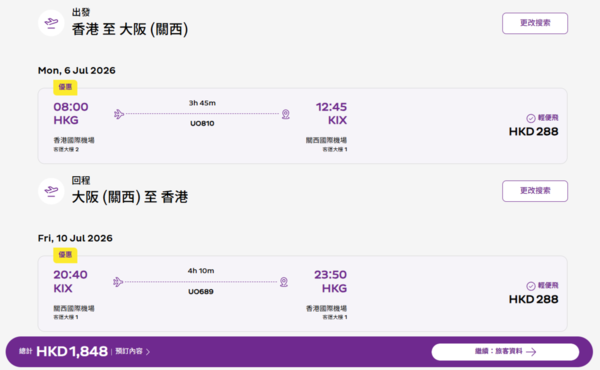Click the departure plane icon beside 出發
The image size is (600, 370).
51,23
